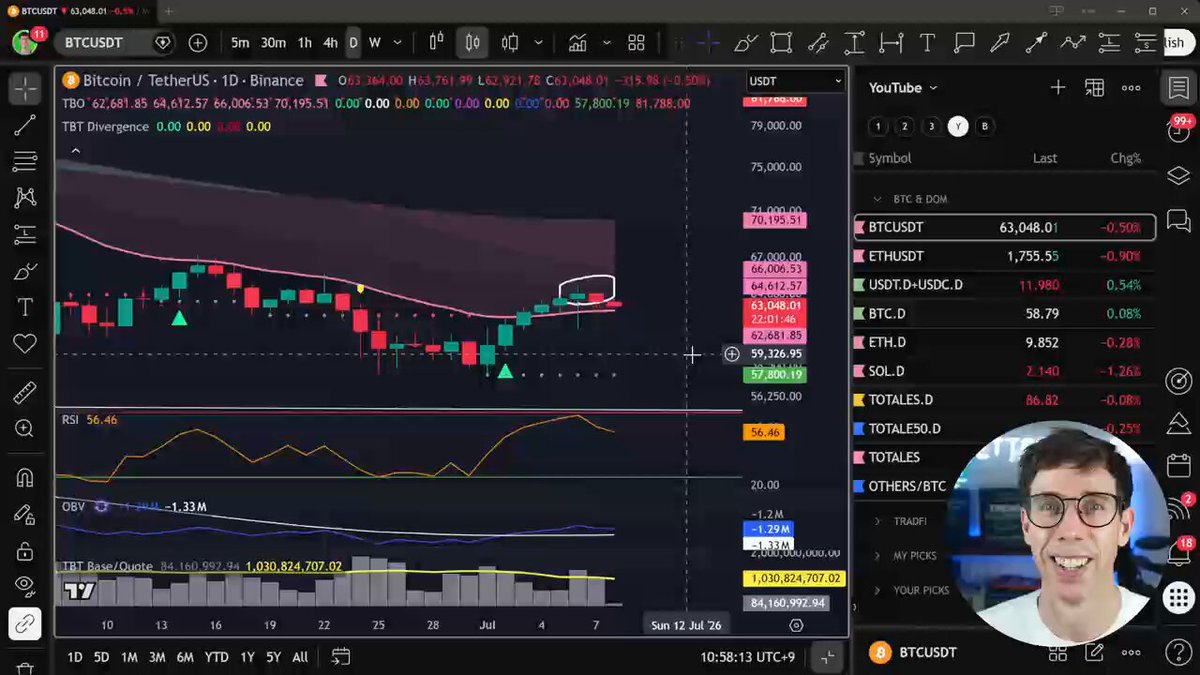Image resolution: width=1200 pixels, height=675 pixels.
Task: Open the heart icons tool in left toolbar
Action: (x=25, y=344)
